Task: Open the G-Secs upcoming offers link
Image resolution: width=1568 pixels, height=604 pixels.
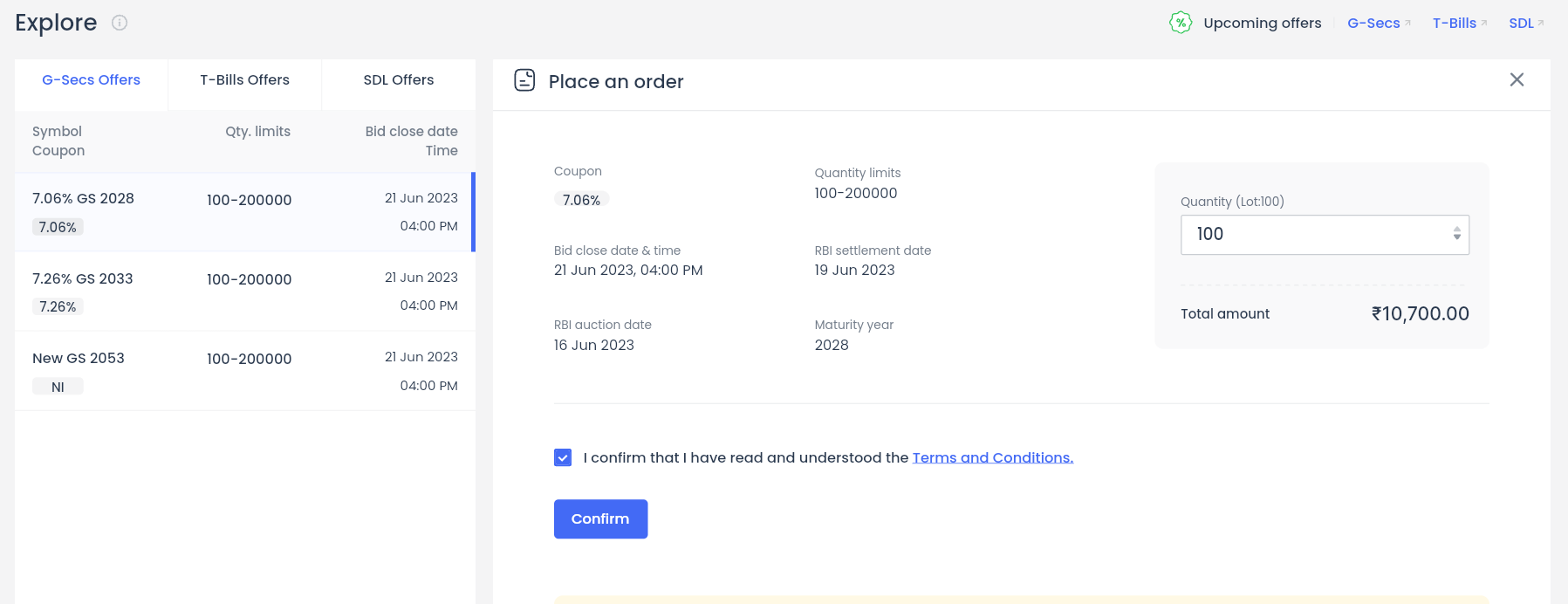Action: click(x=1373, y=23)
